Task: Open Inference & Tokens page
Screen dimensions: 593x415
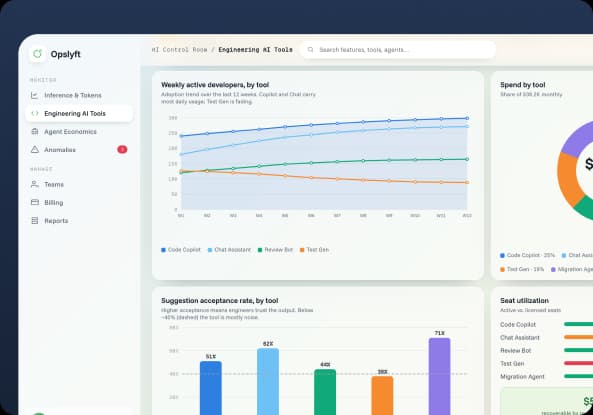Action: (79, 95)
